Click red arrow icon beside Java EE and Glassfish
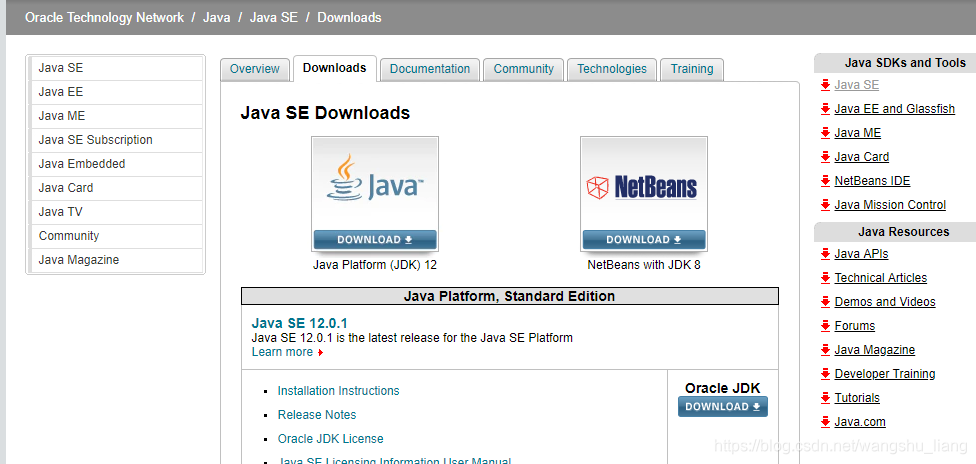 click(x=825, y=109)
